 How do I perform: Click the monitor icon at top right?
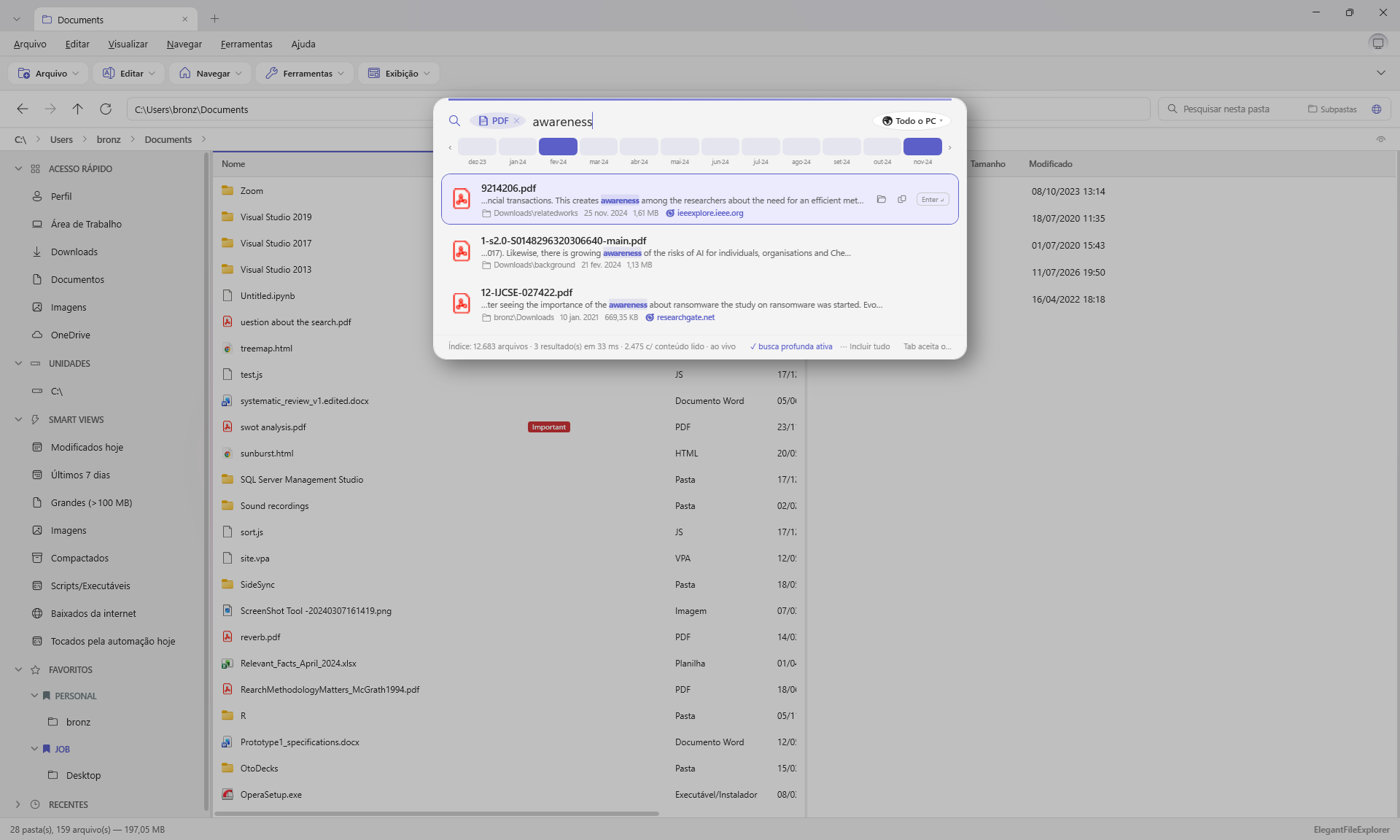pyautogui.click(x=1378, y=43)
